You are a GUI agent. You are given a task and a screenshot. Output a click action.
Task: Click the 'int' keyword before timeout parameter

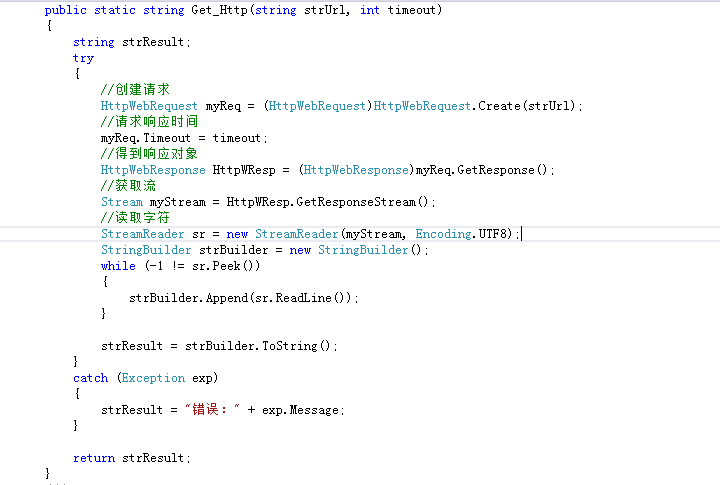click(x=370, y=10)
